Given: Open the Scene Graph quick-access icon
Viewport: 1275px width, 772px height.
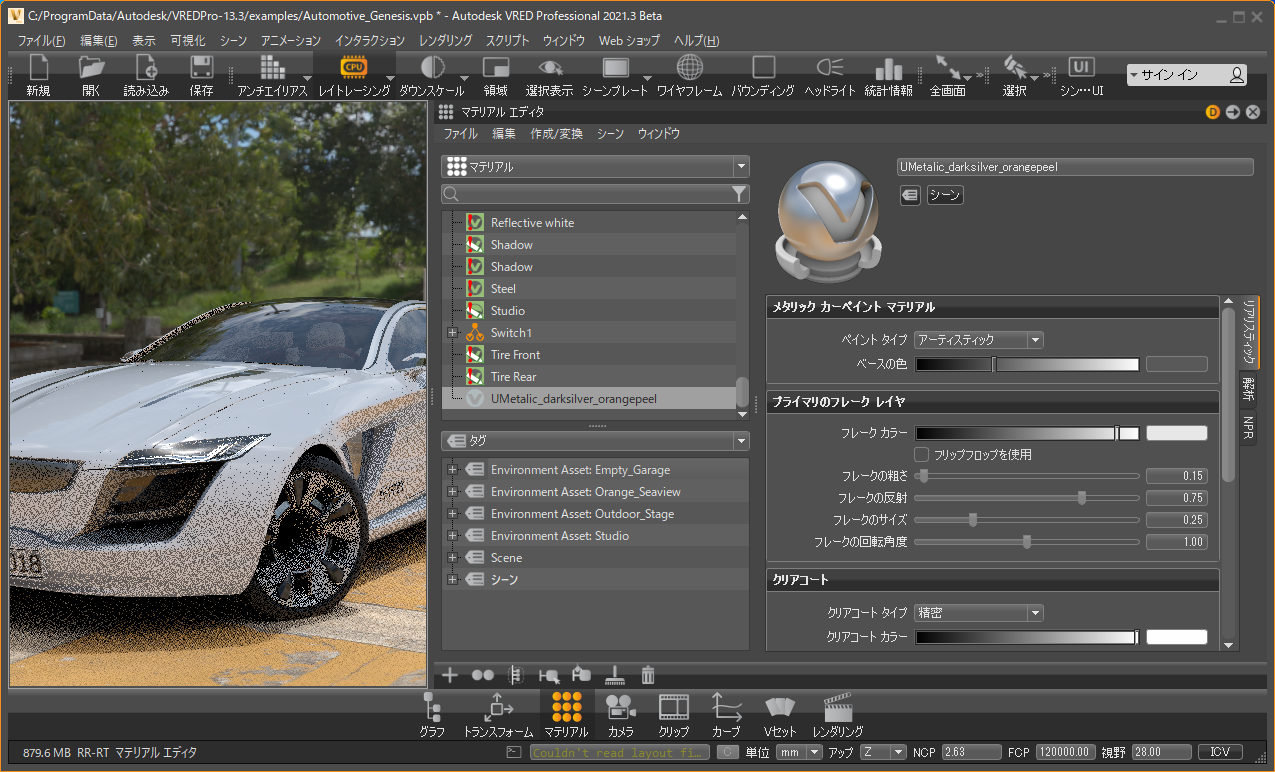Looking at the screenshot, I should point(432,708).
